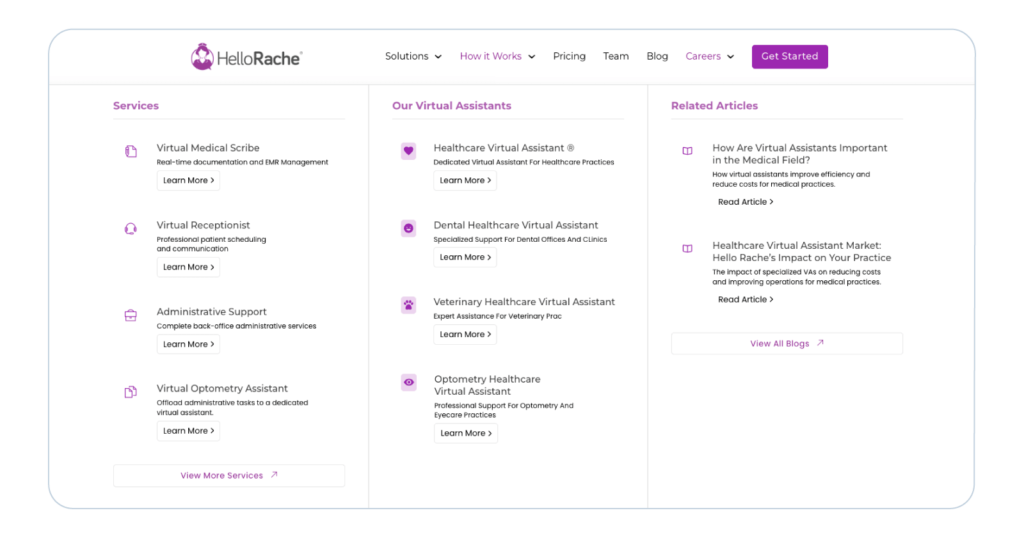The height and width of the screenshot is (538, 1024).
Task: Click the Virtual Optometry Assistant files icon
Action: (x=131, y=392)
